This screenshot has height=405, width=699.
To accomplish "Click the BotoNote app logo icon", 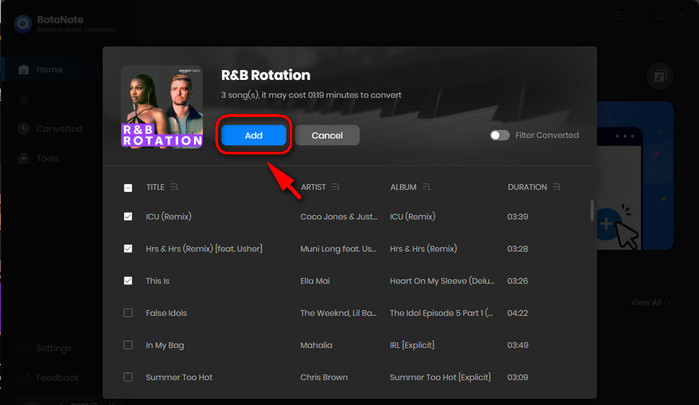I will pyautogui.click(x=23, y=24).
